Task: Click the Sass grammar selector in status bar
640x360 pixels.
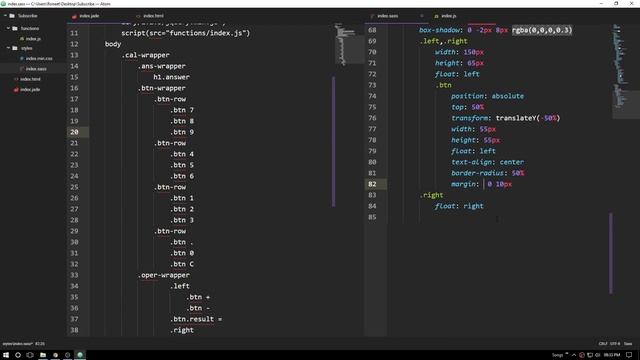Action: point(628,344)
